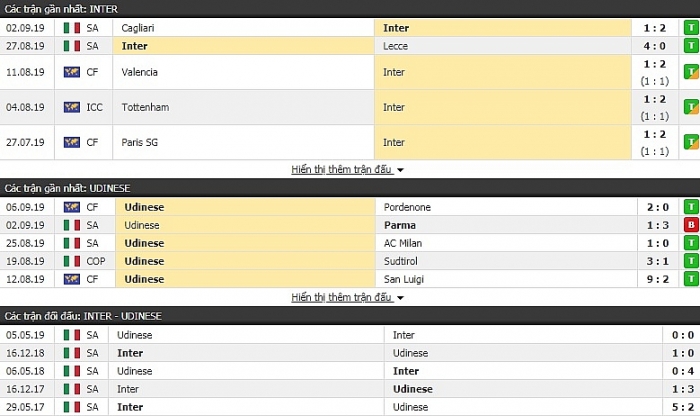Image resolution: width=700 pixels, height=416 pixels.
Task: Click the win badge on Udinese–AC Milan row
Action: (x=692, y=243)
